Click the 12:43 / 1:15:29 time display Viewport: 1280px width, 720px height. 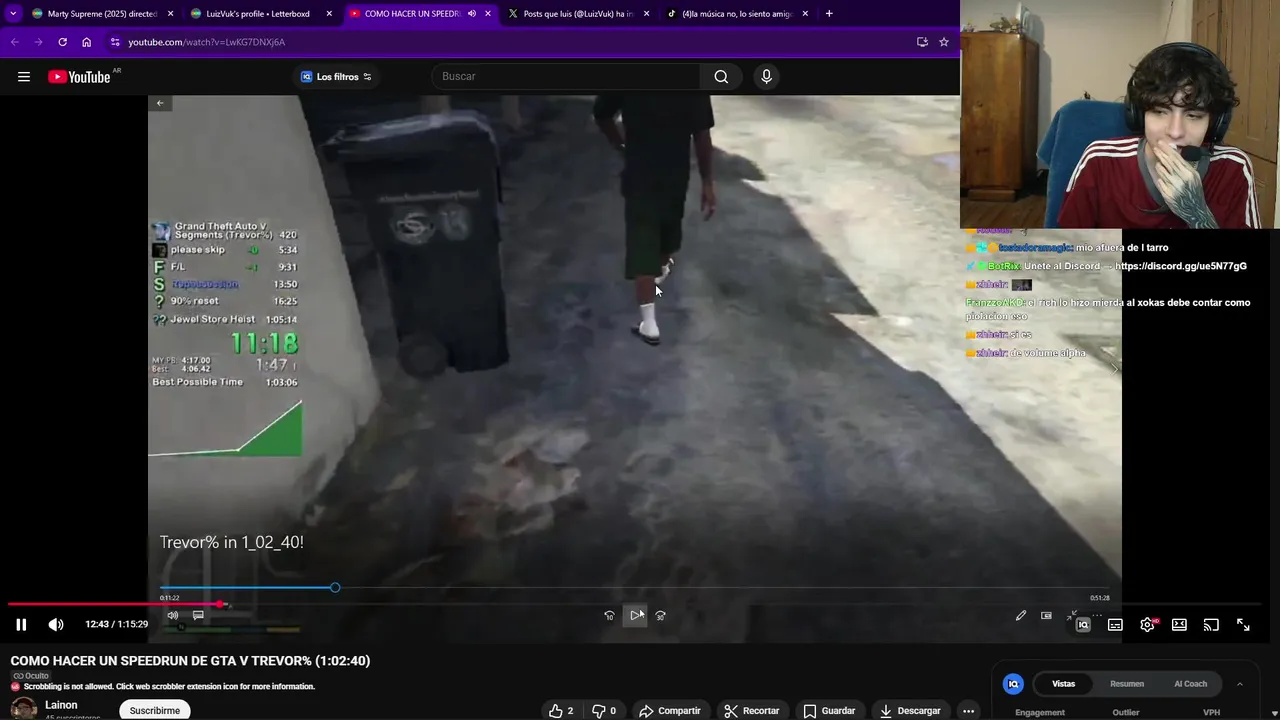point(117,624)
